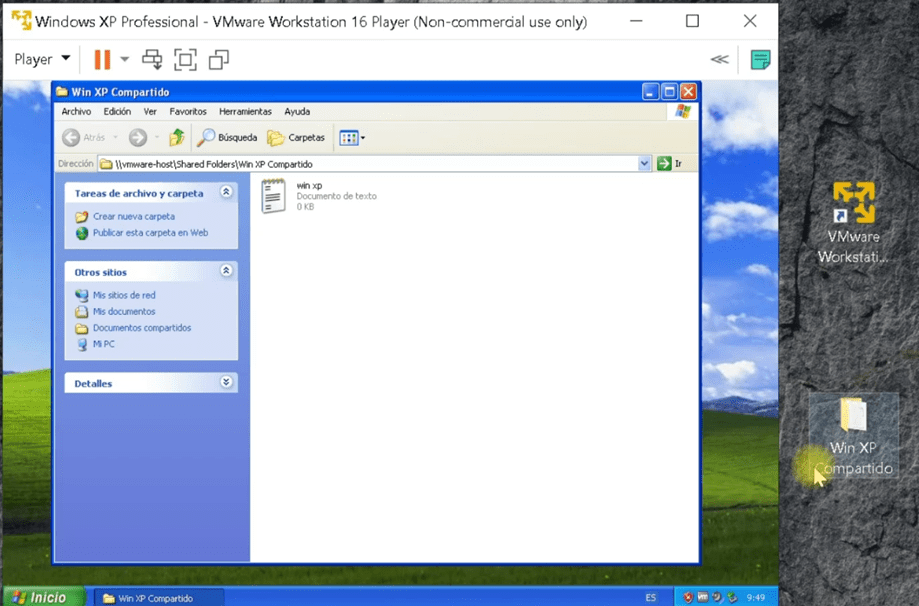Go up one folder level
The width and height of the screenshot is (919, 606).
[176, 138]
